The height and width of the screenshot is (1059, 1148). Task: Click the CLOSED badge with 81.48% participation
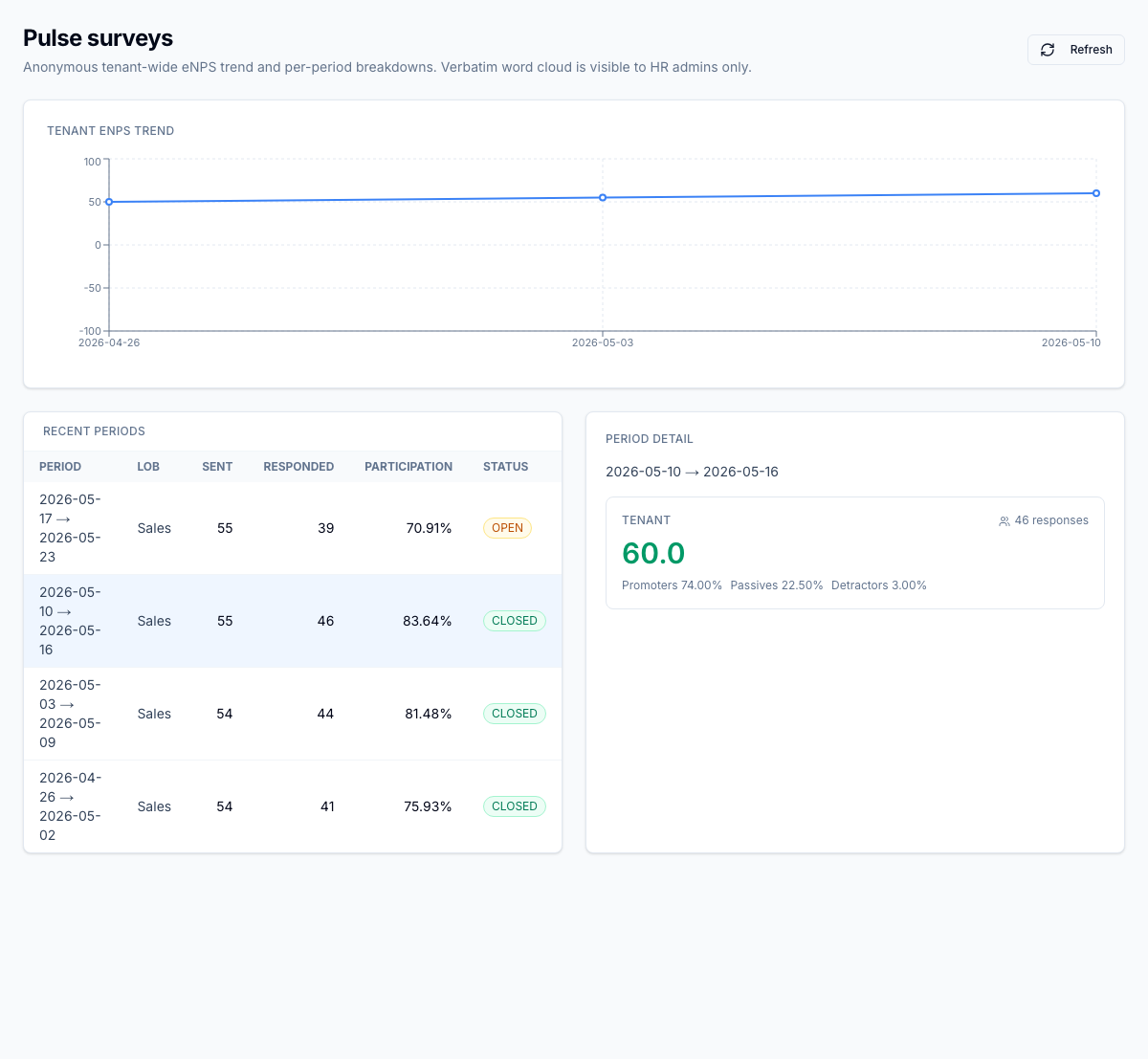pyautogui.click(x=515, y=714)
